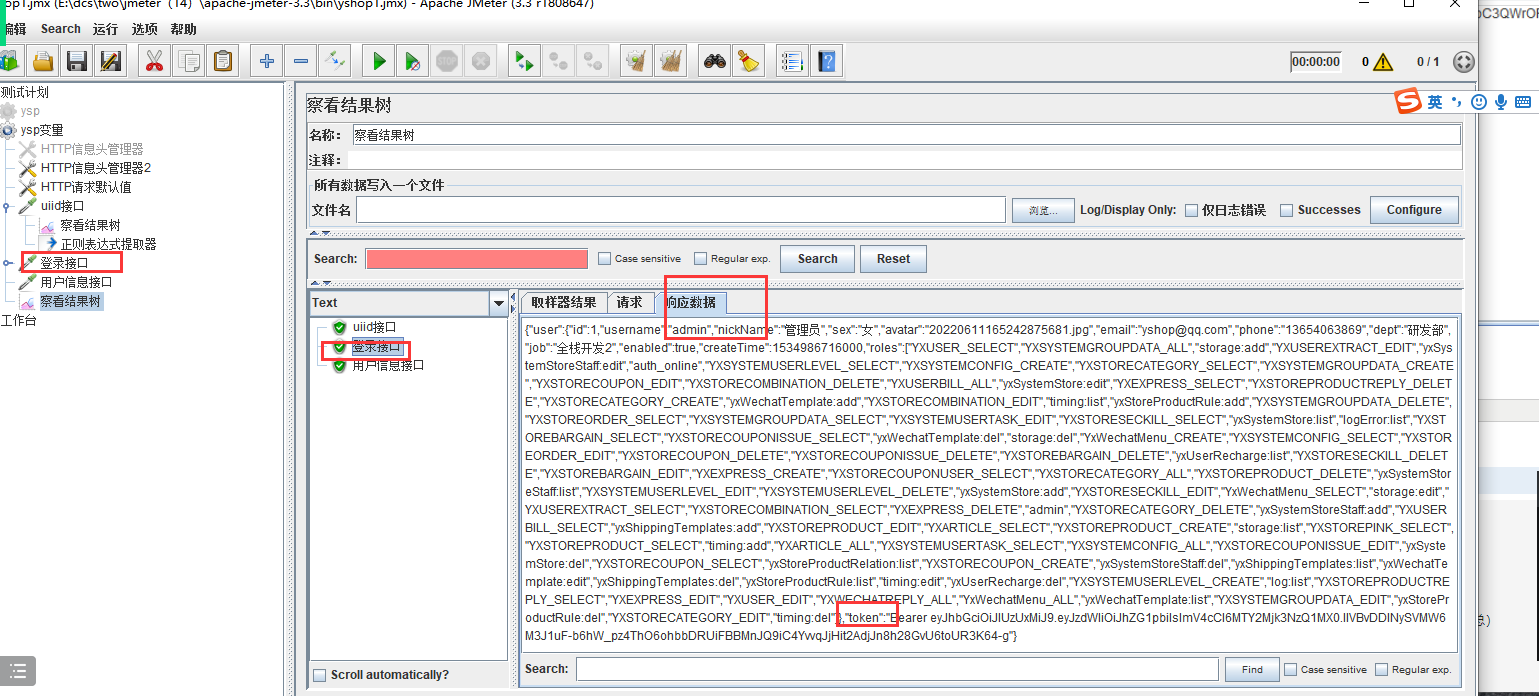
Task: Open the Search menu
Action: pyautogui.click(x=61, y=29)
